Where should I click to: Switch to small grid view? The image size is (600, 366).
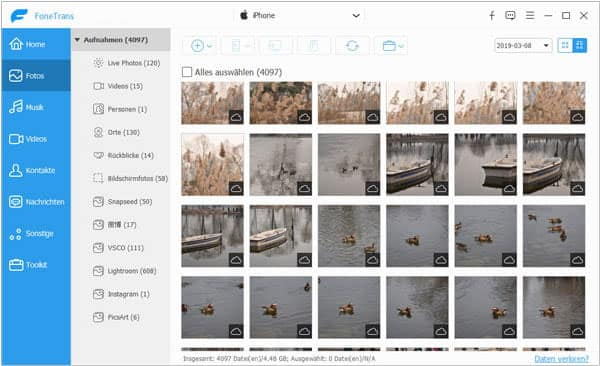[x=579, y=46]
